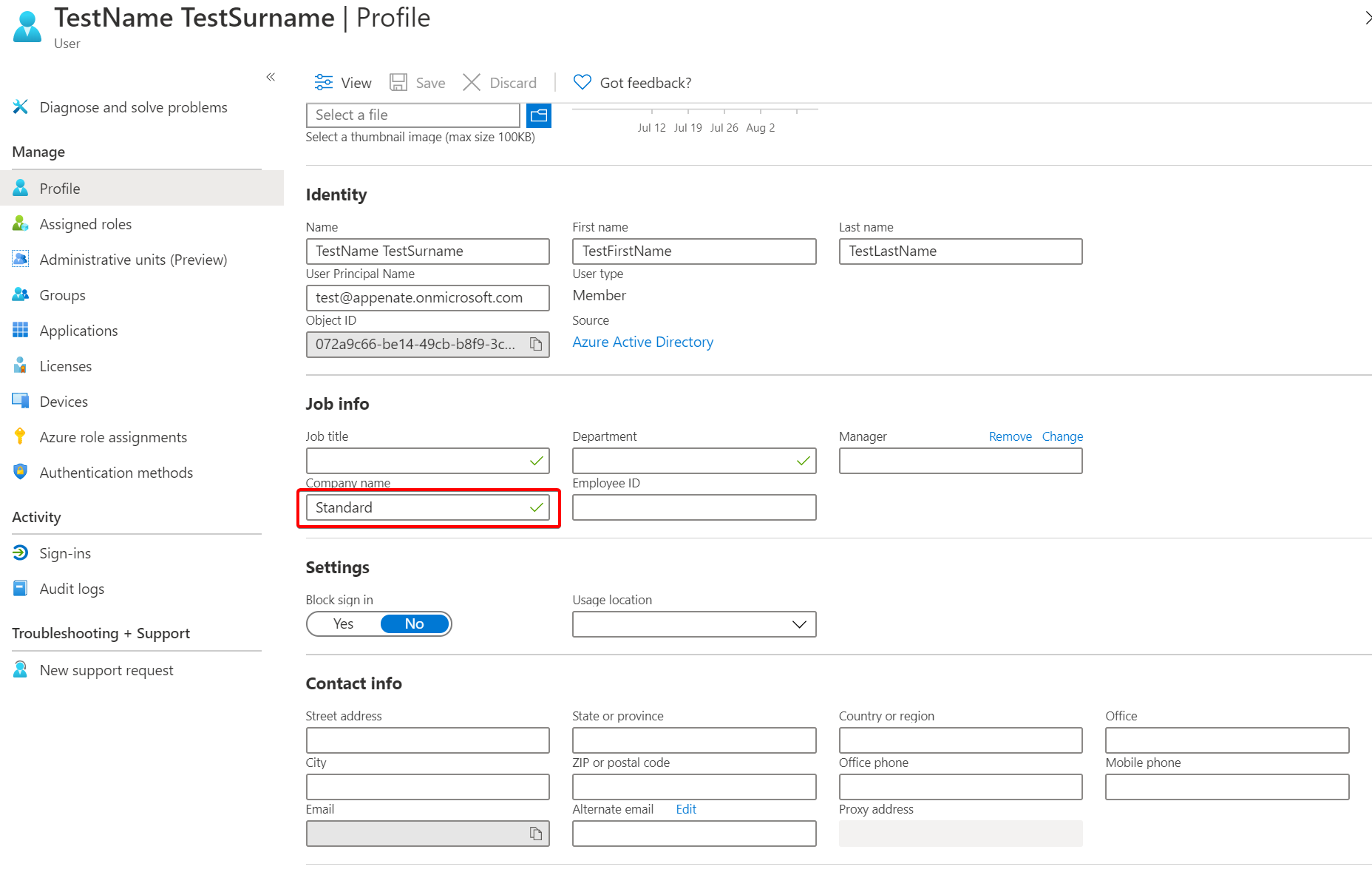Click Edit next to Alternate email
This screenshot has height=872, width=1372.
(685, 809)
